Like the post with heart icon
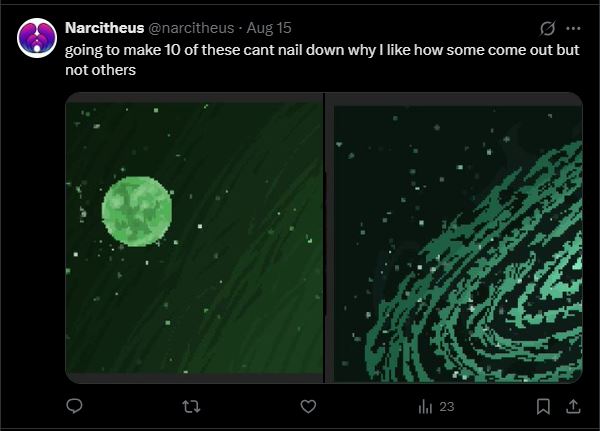Screen dimensions: 600x431 (x=308, y=407)
